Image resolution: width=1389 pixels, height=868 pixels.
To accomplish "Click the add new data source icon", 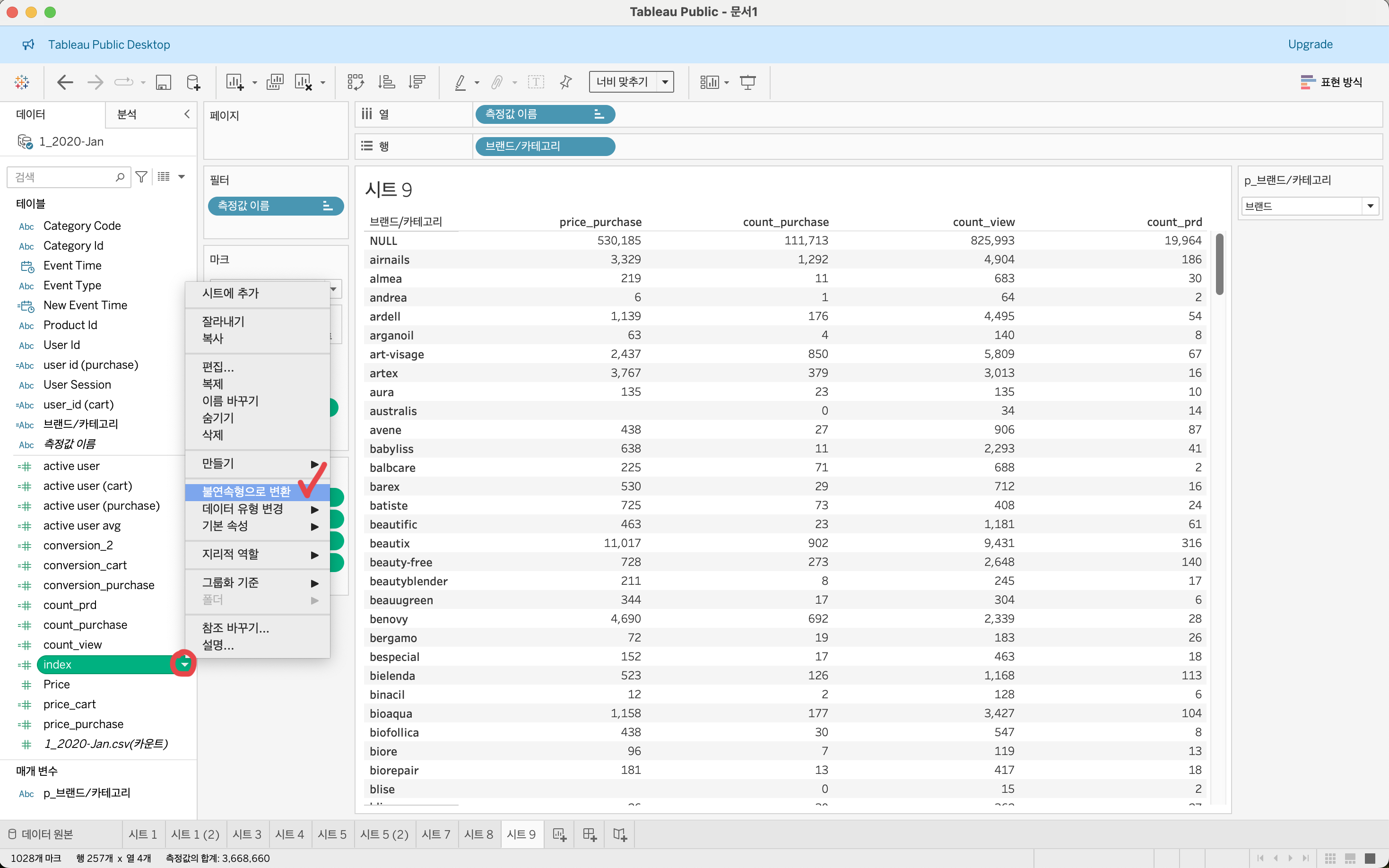I will tap(193, 82).
